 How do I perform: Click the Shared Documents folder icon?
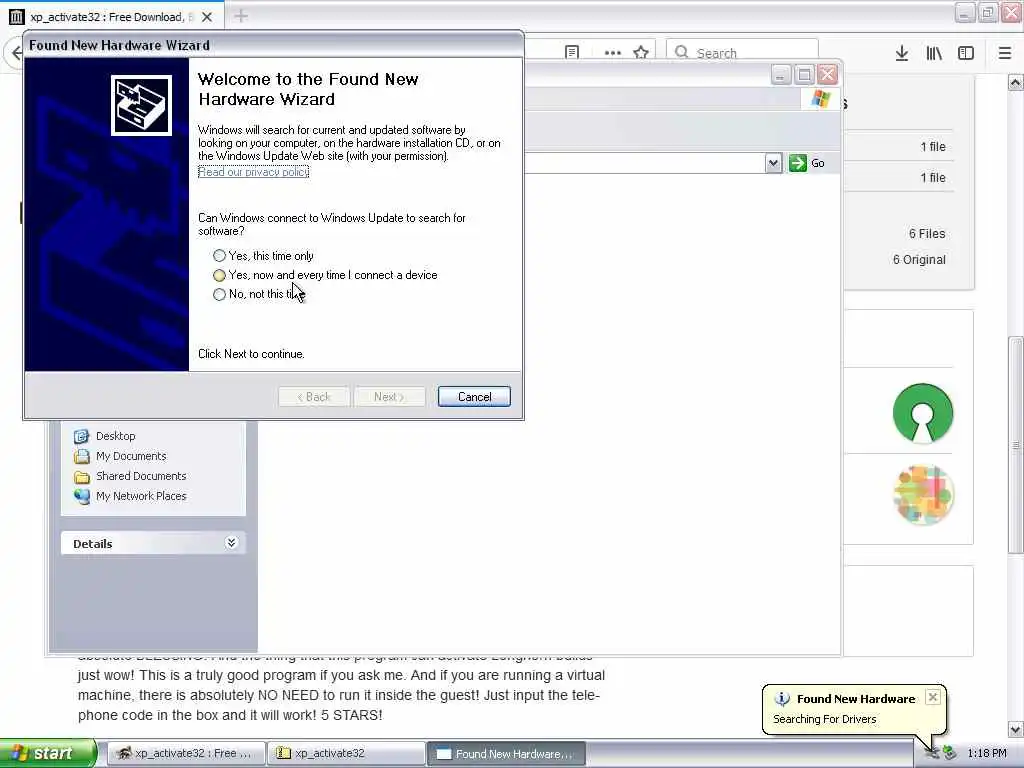click(x=82, y=476)
